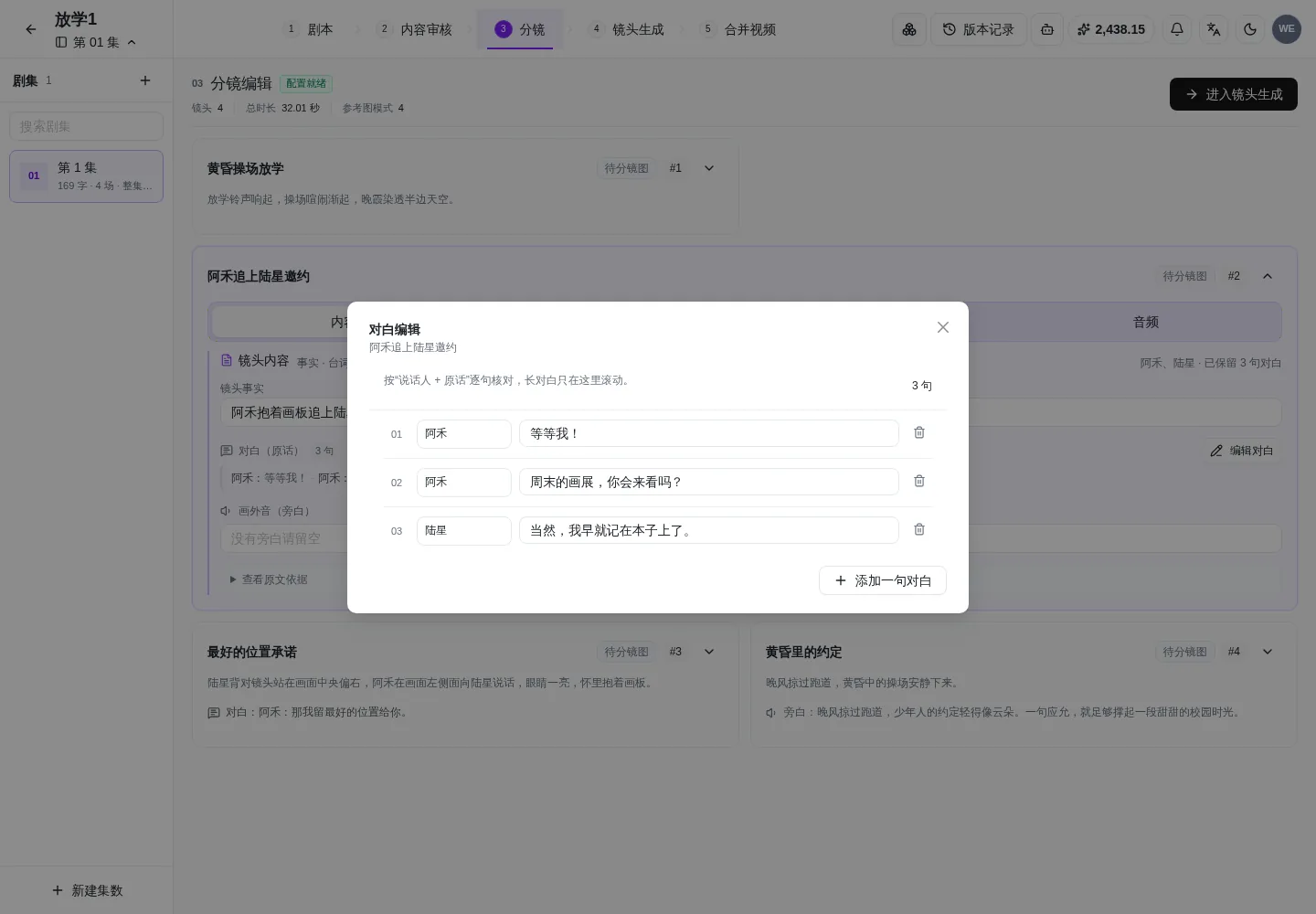The height and width of the screenshot is (914, 1316).
Task: Click 编辑对白 button in shot #2
Action: (x=1242, y=451)
